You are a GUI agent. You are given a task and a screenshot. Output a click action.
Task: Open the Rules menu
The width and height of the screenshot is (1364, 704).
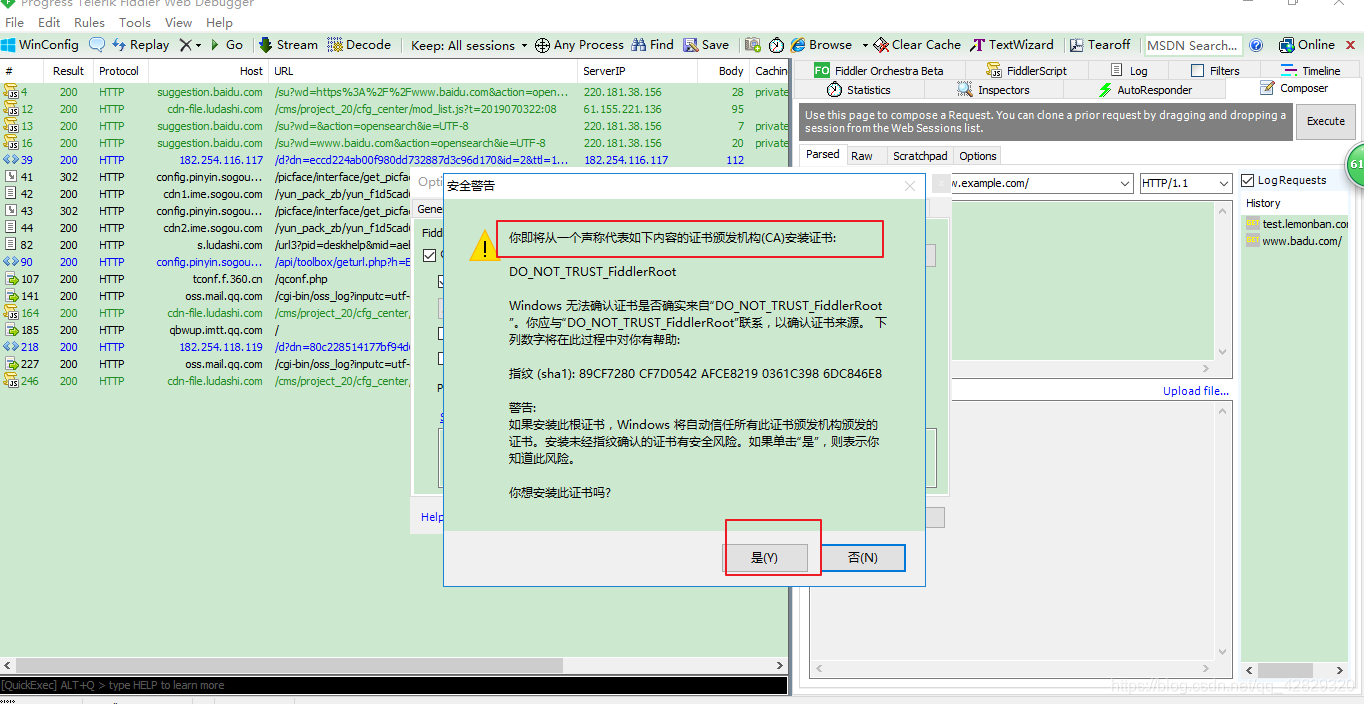click(x=89, y=22)
